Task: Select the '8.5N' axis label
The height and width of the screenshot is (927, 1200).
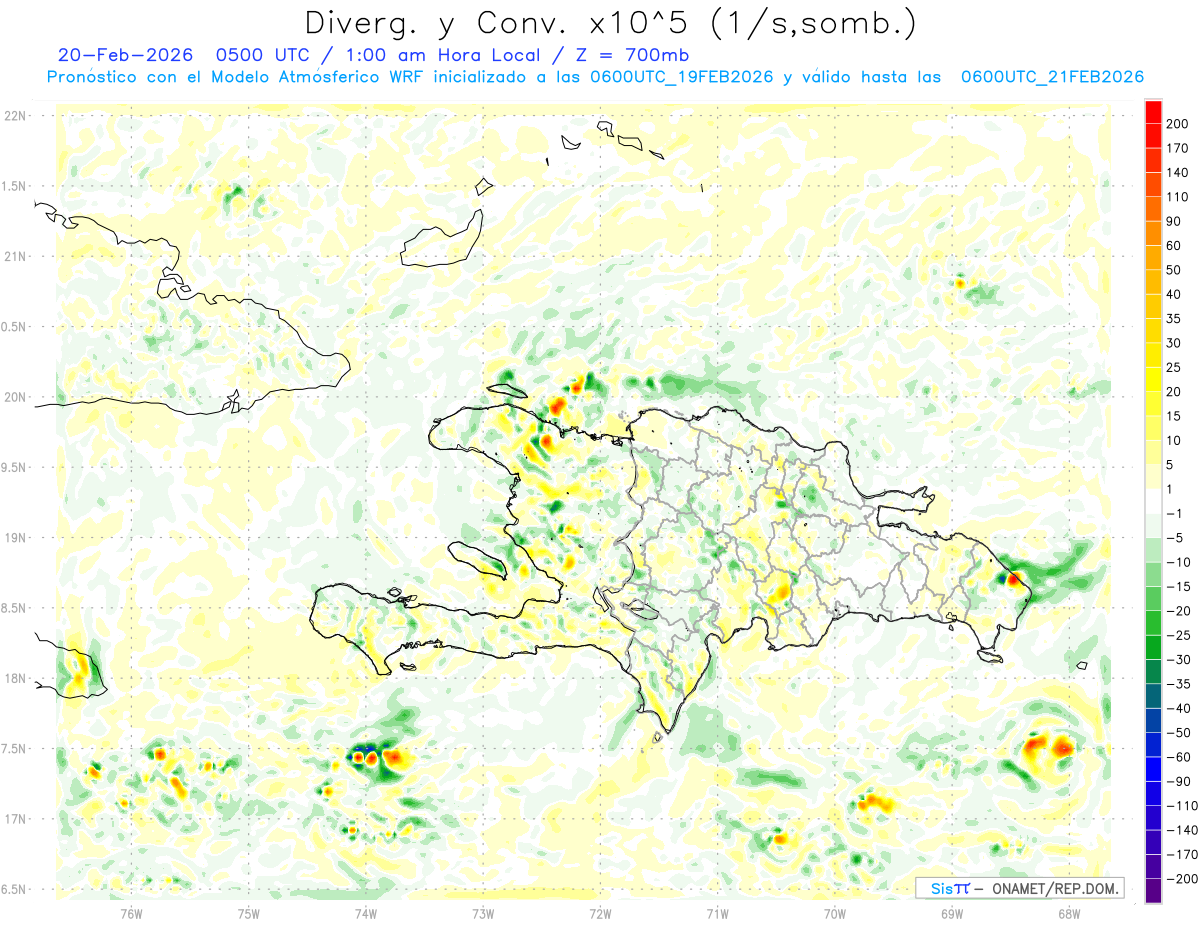Action: pyautogui.click(x=14, y=608)
